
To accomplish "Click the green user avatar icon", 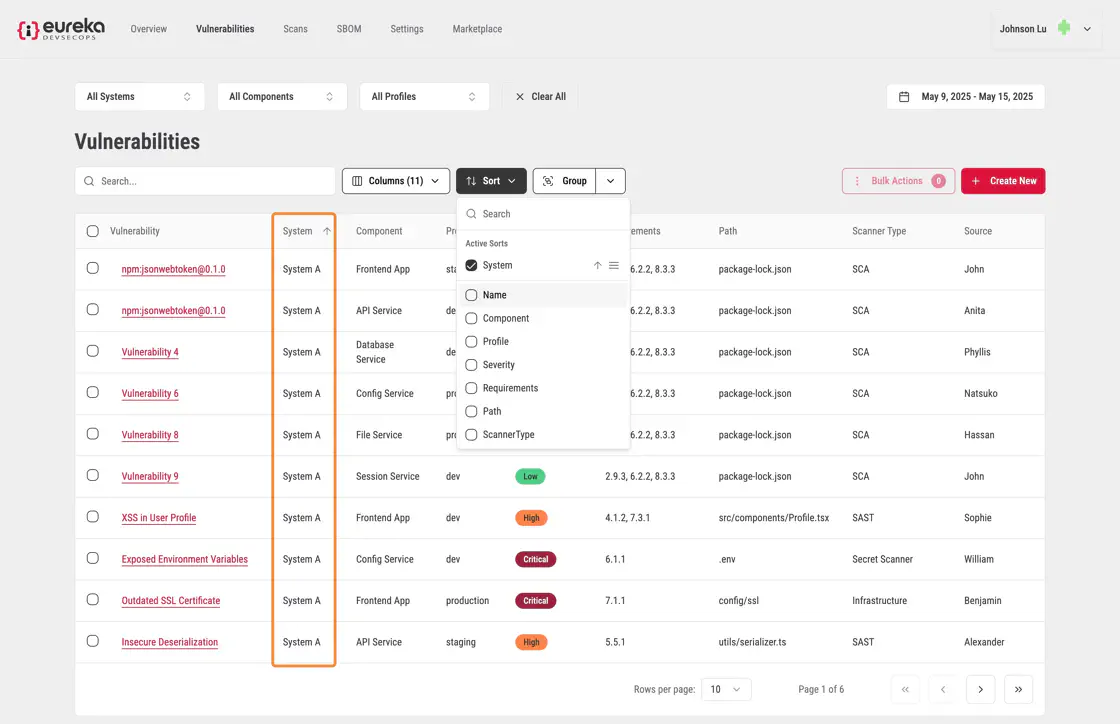I will [1064, 29].
